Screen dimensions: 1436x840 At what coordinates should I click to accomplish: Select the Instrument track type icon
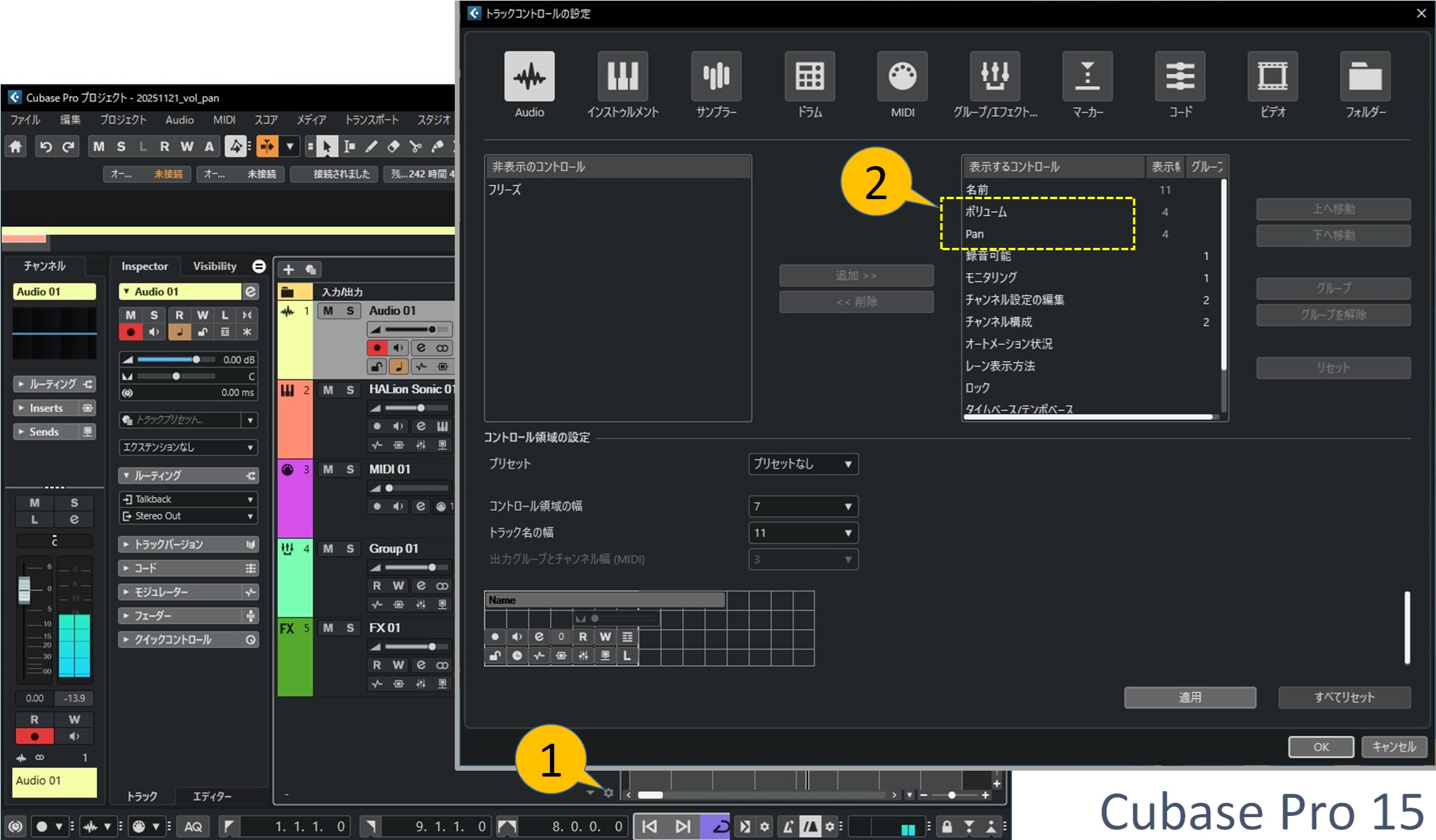[x=622, y=76]
